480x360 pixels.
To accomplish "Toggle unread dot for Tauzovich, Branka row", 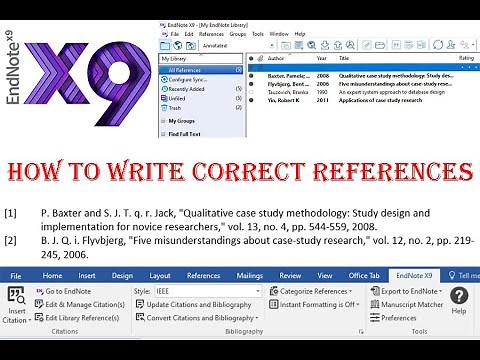I will 251,92.
